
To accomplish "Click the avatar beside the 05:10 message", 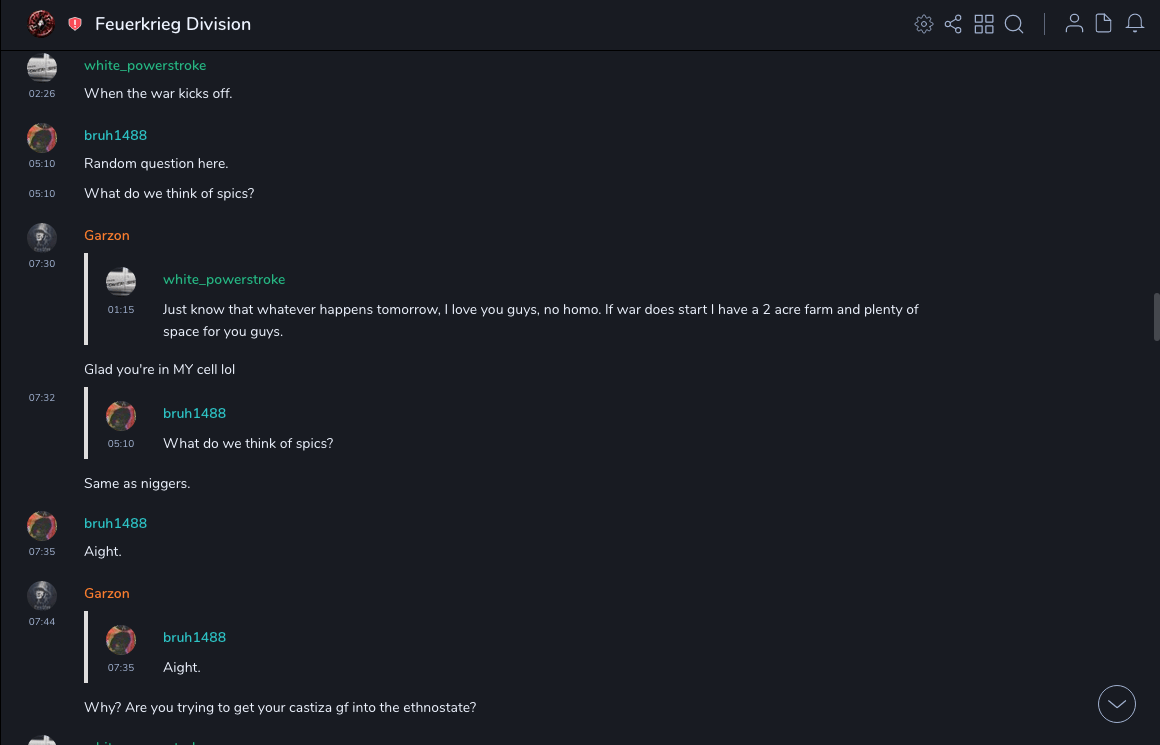I will point(42,138).
